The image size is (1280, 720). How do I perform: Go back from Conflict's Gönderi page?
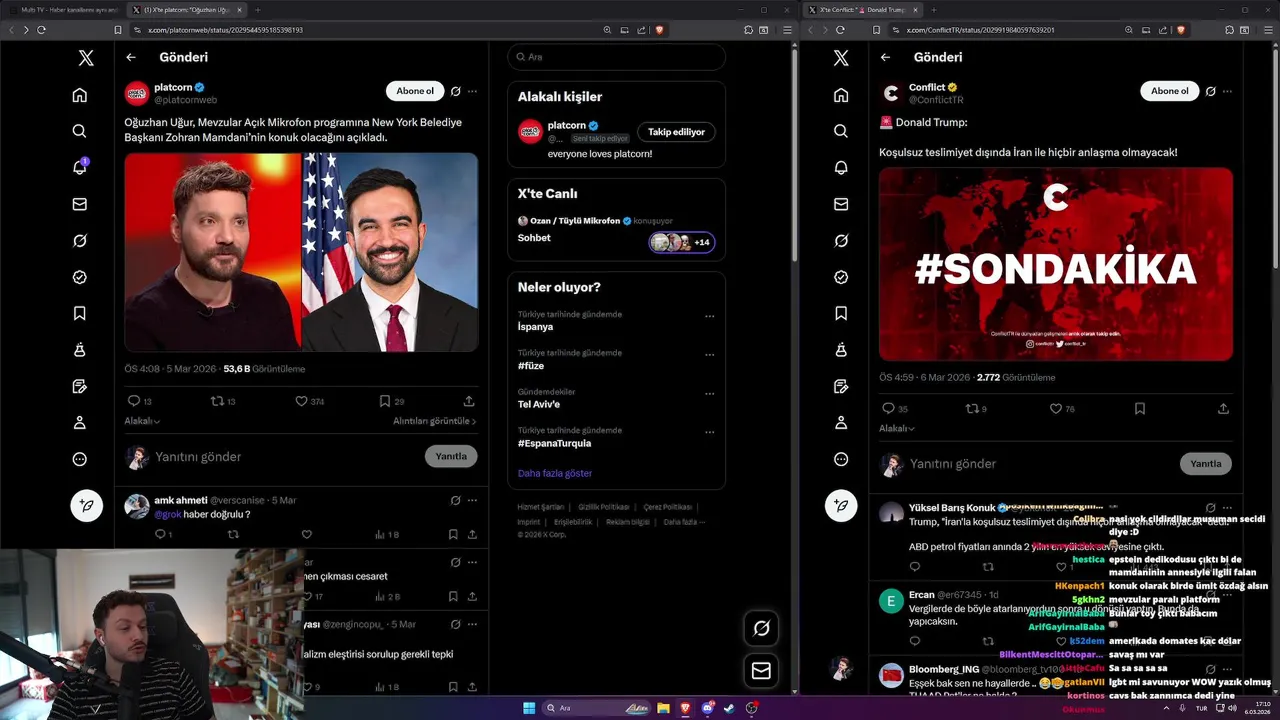coord(885,57)
